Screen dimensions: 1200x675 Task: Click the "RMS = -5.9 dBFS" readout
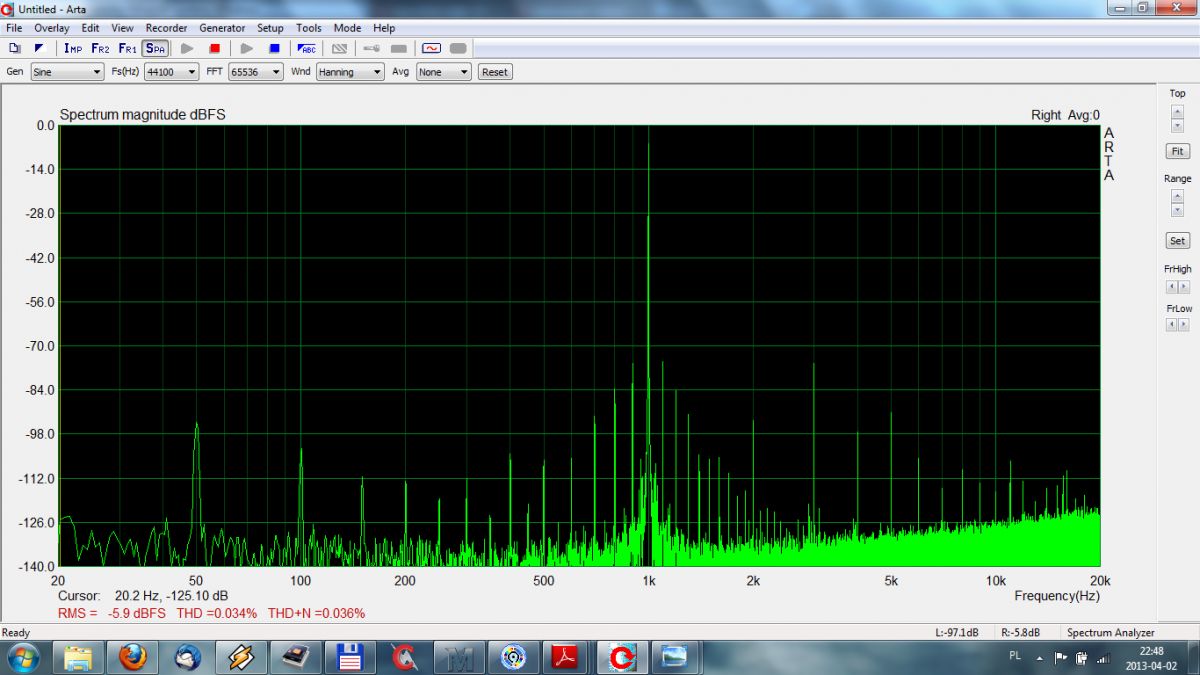click(x=112, y=613)
